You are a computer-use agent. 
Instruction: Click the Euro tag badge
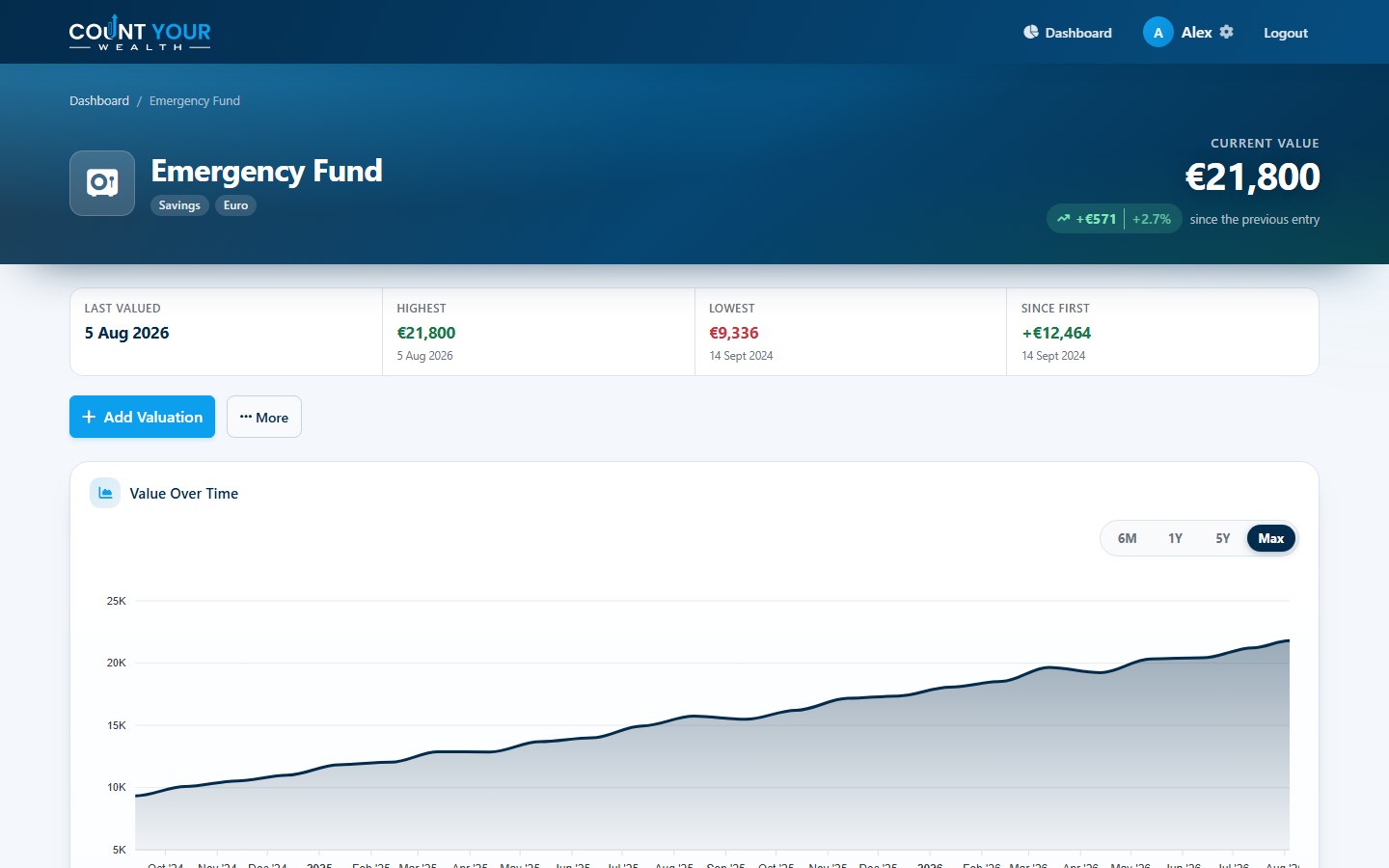point(235,205)
